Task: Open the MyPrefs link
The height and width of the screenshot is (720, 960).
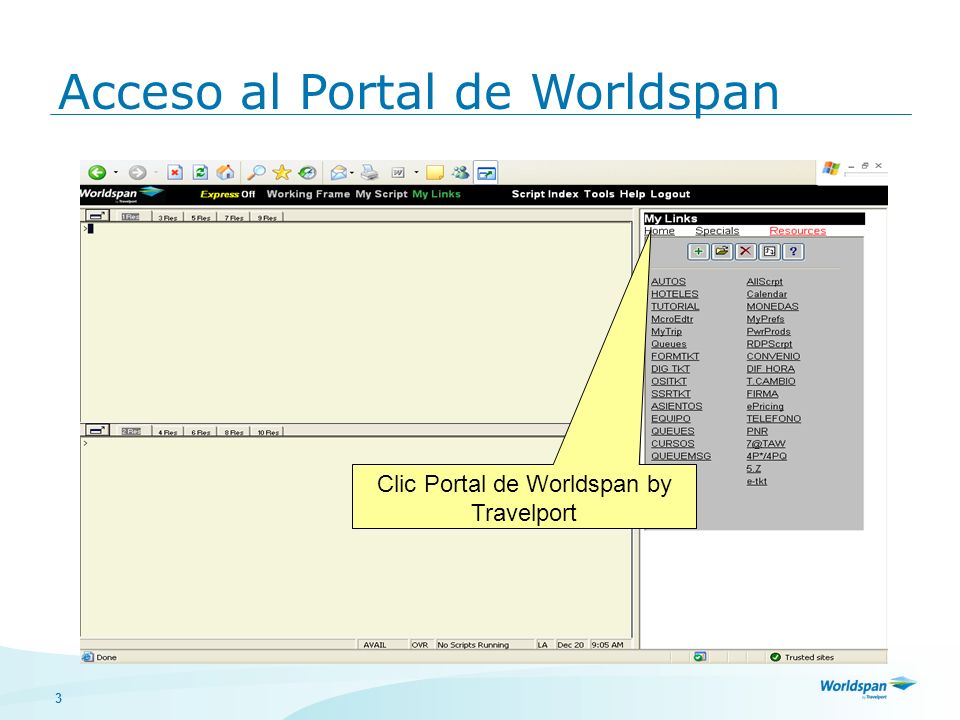Action: 765,319
